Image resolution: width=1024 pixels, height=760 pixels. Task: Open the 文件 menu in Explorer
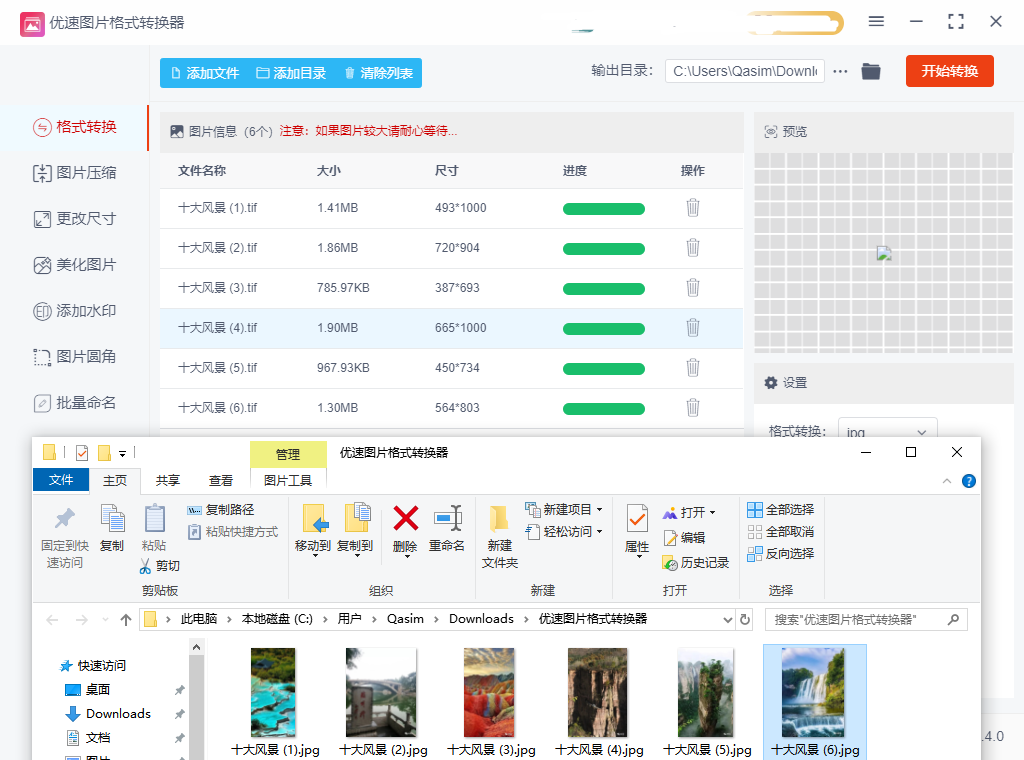[61, 479]
